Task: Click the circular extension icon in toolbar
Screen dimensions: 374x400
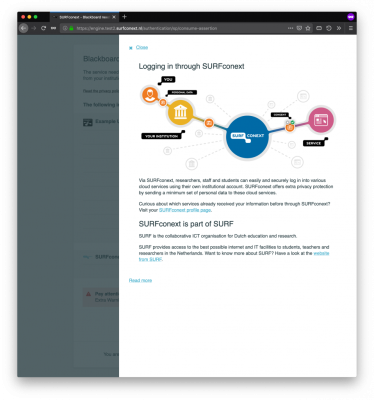Action: 329,28
